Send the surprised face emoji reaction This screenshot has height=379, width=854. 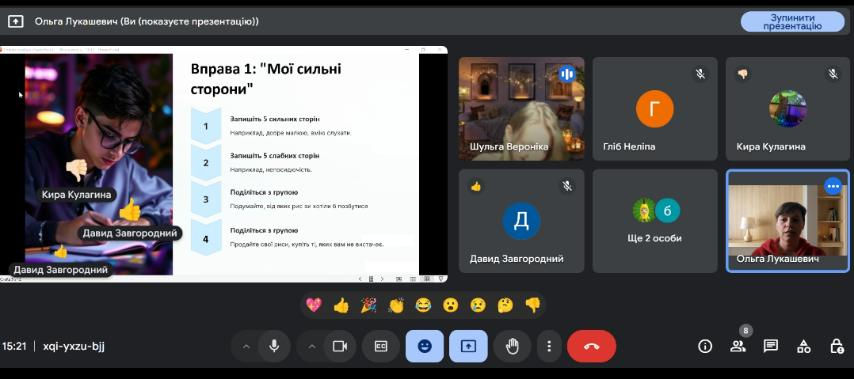(450, 305)
